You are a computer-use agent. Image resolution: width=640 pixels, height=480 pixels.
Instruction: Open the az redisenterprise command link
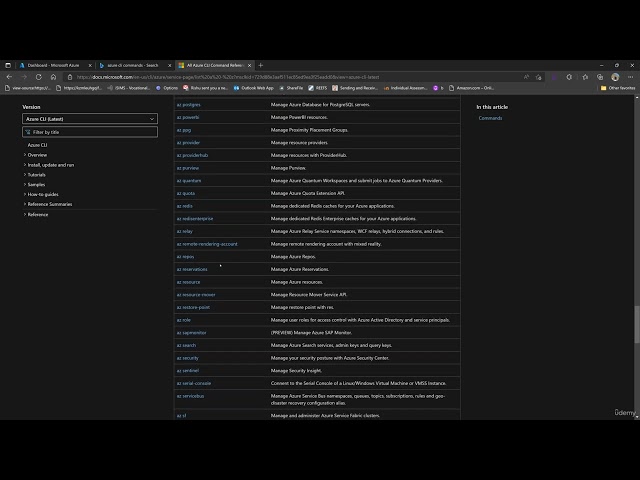(195, 218)
